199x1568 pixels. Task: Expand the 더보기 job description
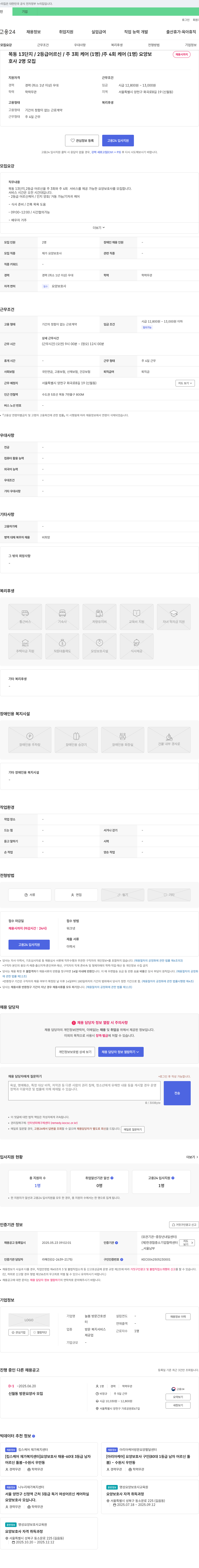pos(99,228)
